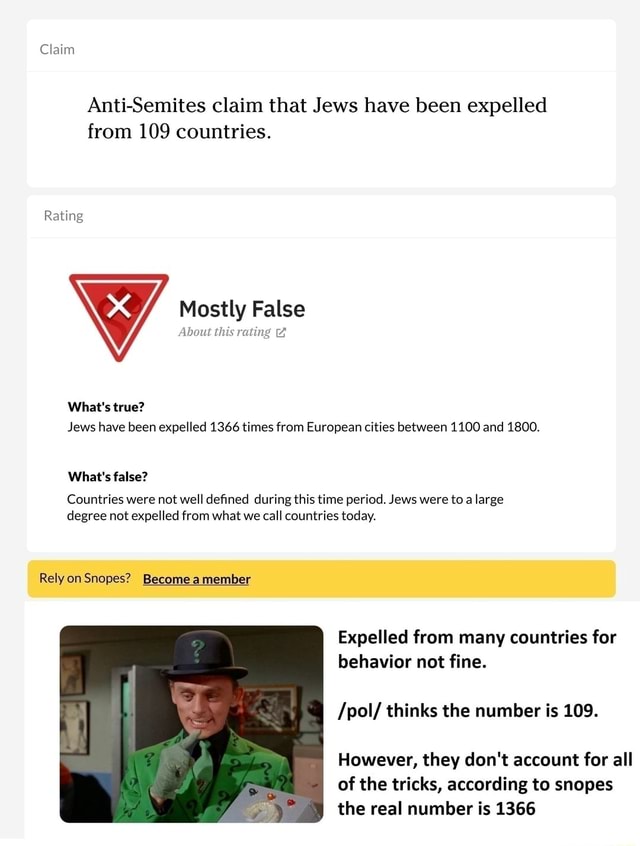Click the first bold caption paragraph beside the image

coord(477,649)
